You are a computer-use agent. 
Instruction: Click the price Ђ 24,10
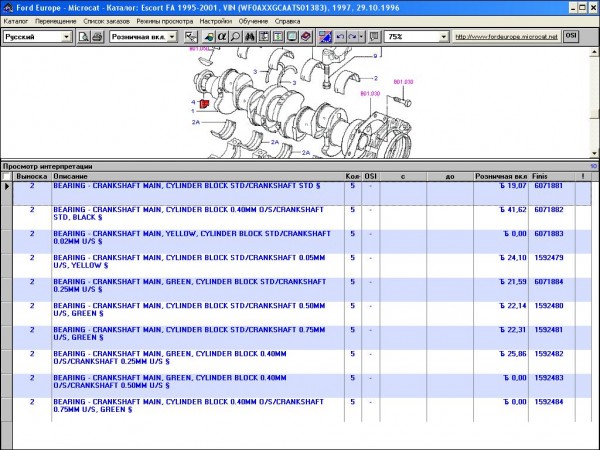click(x=513, y=258)
